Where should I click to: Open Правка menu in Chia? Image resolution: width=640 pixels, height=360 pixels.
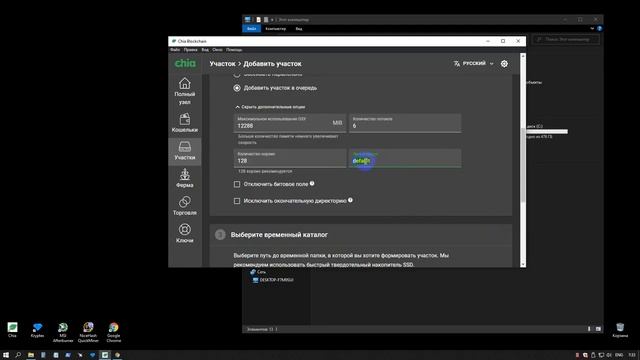[x=191, y=50]
